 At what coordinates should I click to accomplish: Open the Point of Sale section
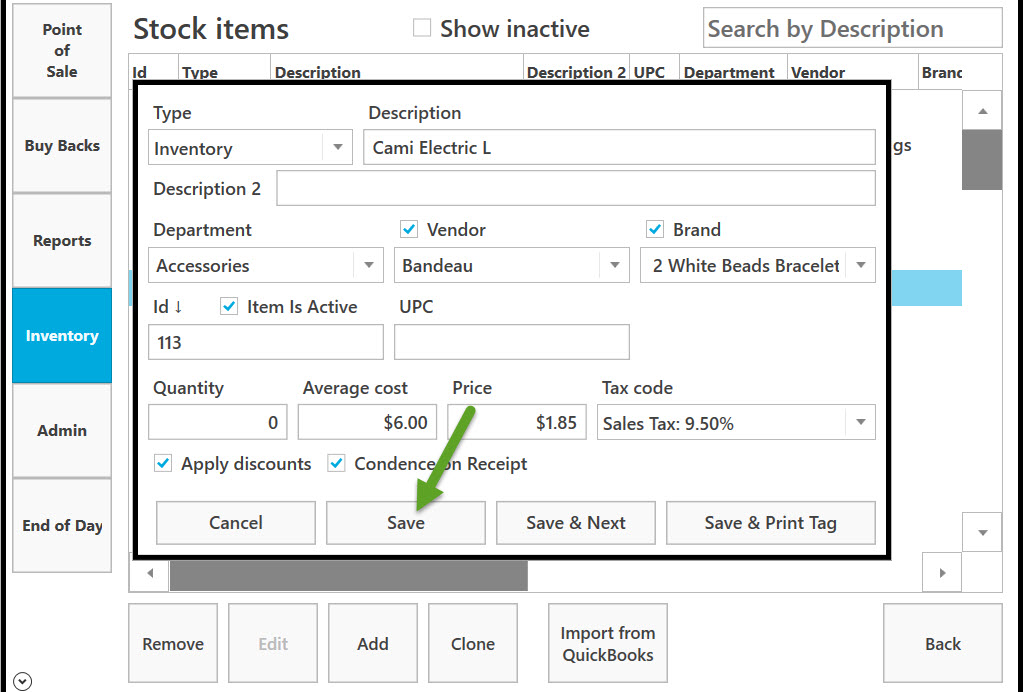[x=62, y=51]
